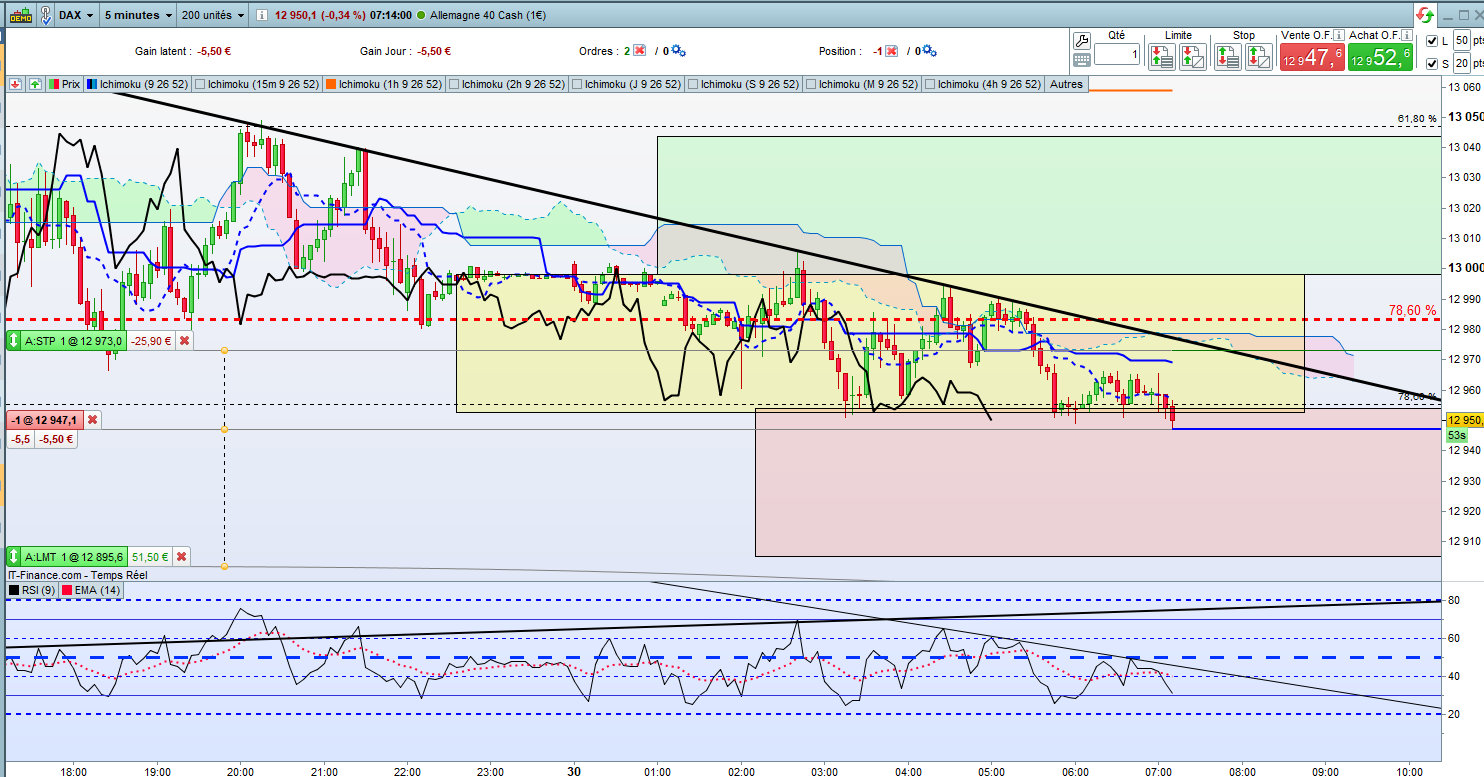The width and height of the screenshot is (1484, 777).
Task: Toggle Ichimoku (J 9 26 52) checkbox
Action: coord(577,85)
